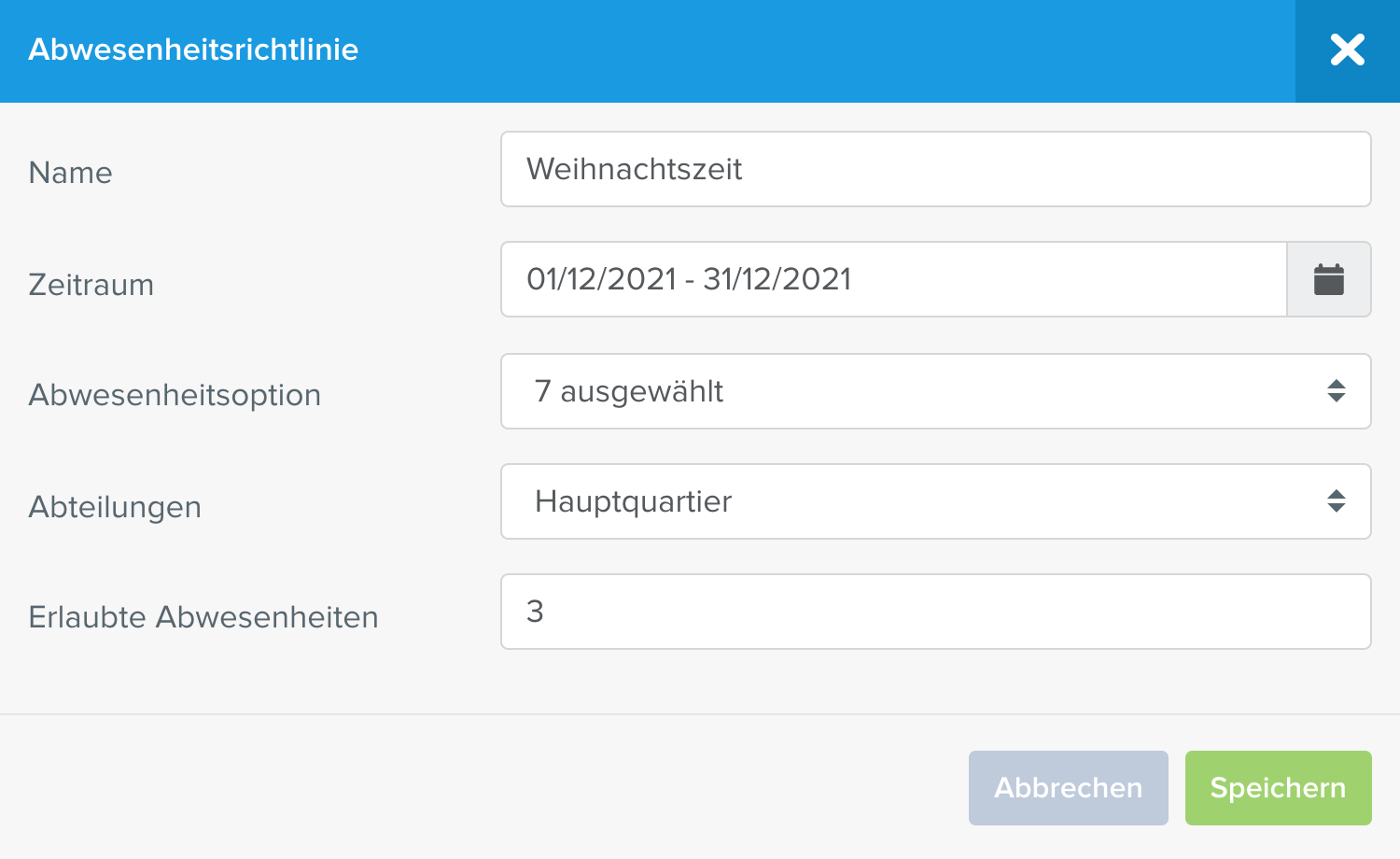Focus the Erlaubte Abwesenheiten number field
Screen dimensions: 1400x859
[936, 612]
